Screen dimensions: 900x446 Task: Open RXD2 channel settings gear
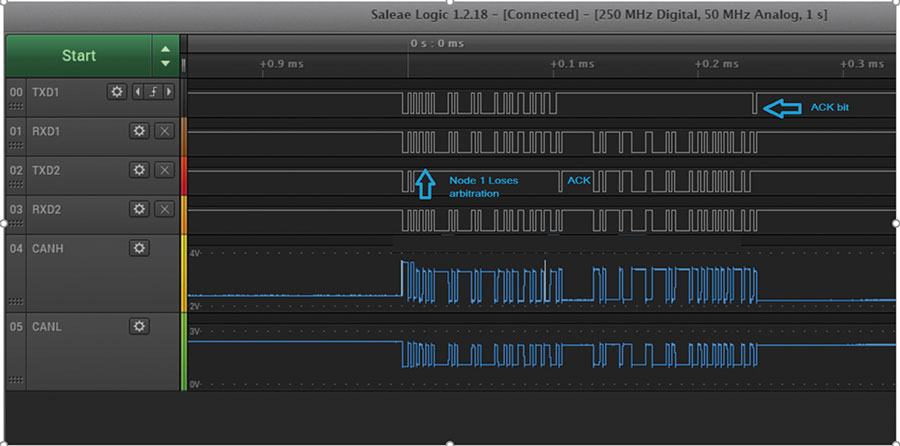coord(138,209)
